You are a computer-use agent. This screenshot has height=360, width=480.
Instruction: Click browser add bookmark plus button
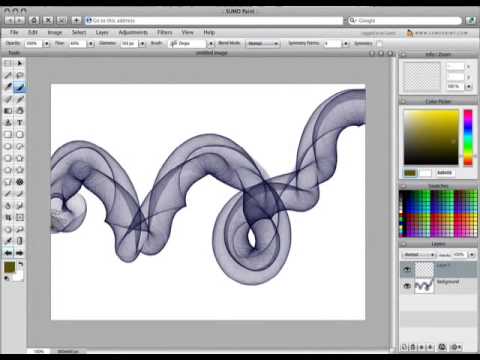[76, 21]
